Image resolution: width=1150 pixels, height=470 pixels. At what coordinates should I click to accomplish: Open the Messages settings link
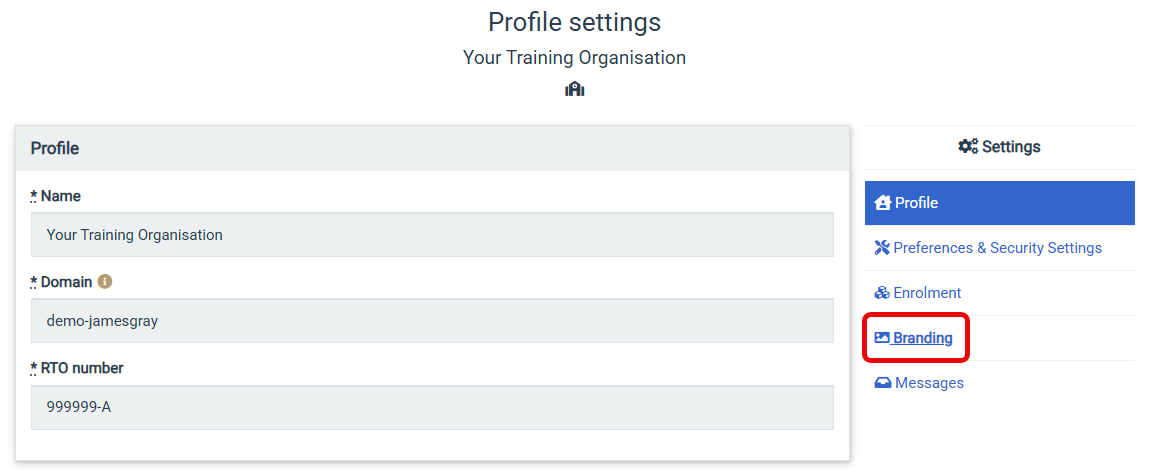919,383
